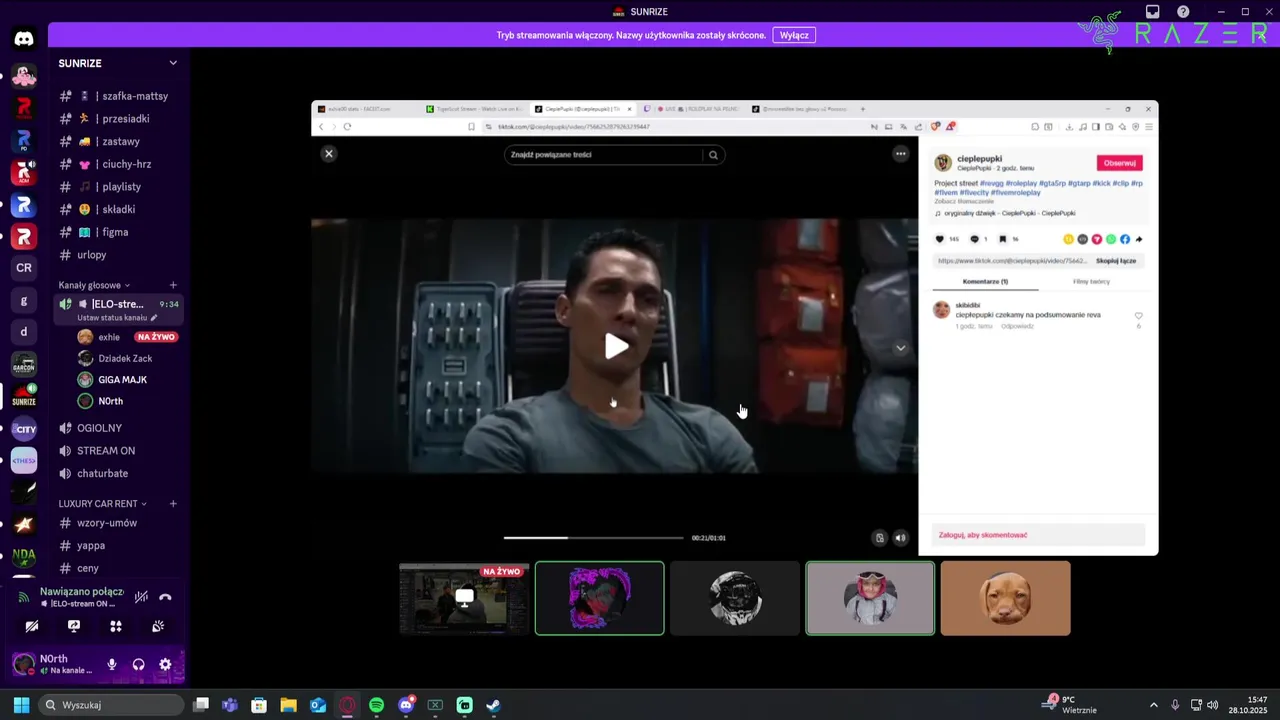
Task: Click Wyłącz streamer mode button
Action: (x=794, y=35)
